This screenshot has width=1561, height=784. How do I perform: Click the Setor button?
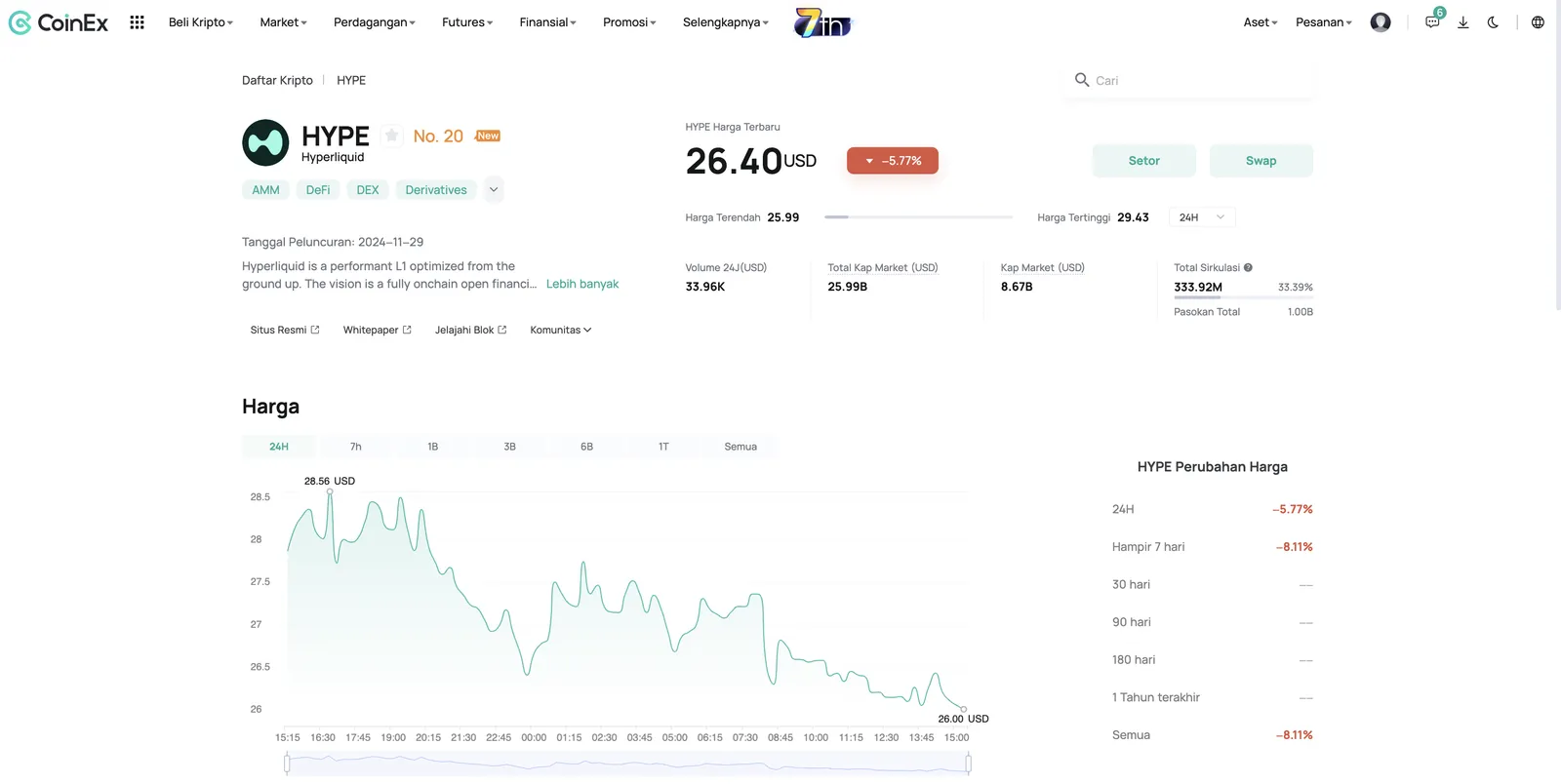click(1144, 161)
